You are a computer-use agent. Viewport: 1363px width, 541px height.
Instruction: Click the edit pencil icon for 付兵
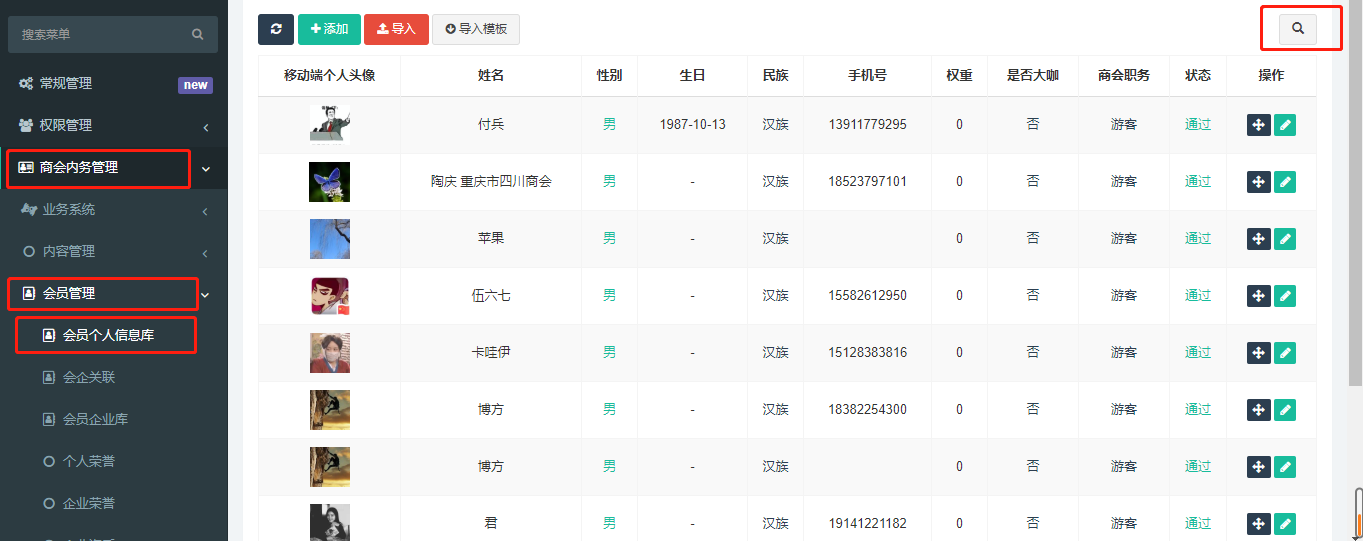coord(1285,125)
